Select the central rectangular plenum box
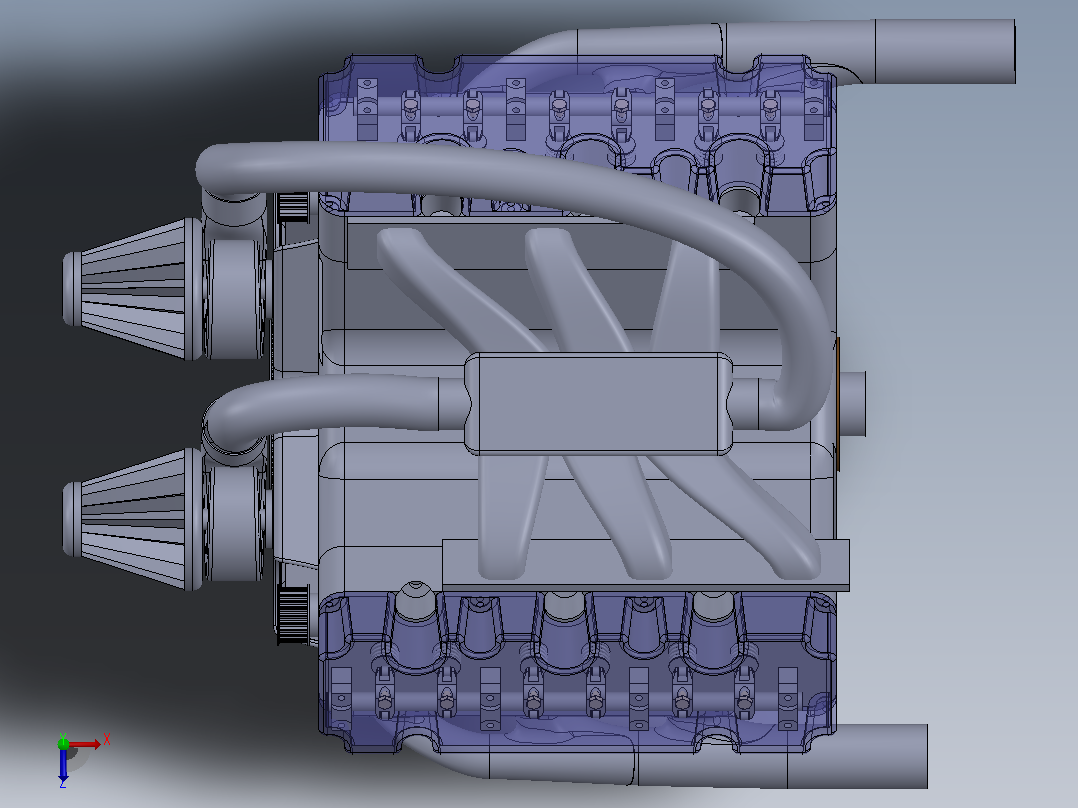This screenshot has height=808, width=1078. pyautogui.click(x=598, y=404)
